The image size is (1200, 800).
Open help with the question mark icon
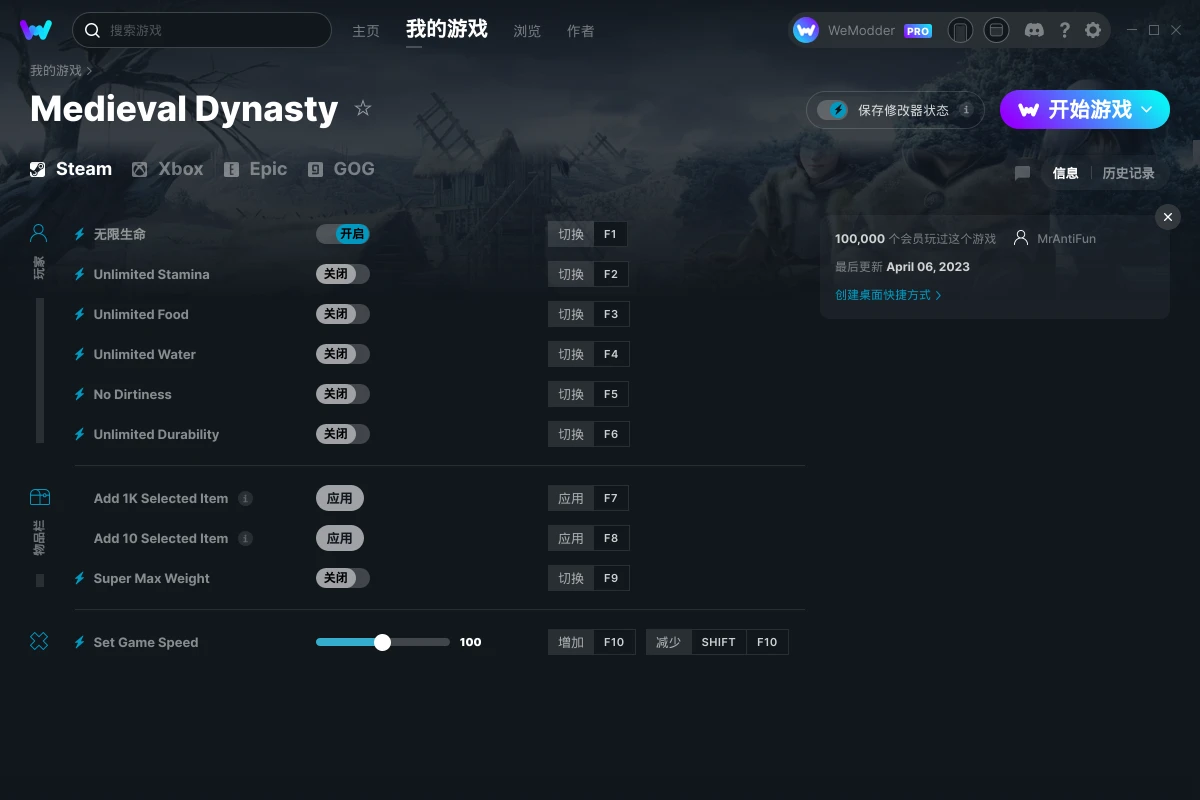tap(1064, 30)
